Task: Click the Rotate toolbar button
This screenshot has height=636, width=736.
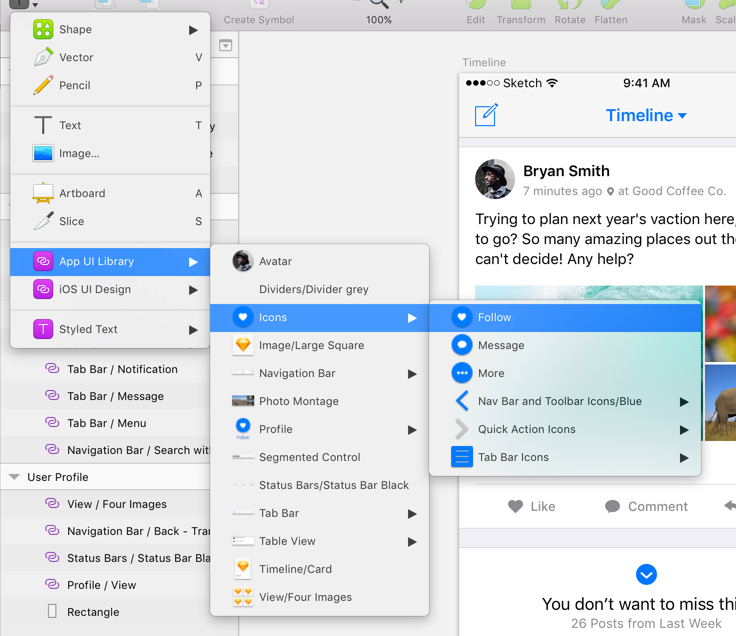Action: click(x=570, y=13)
